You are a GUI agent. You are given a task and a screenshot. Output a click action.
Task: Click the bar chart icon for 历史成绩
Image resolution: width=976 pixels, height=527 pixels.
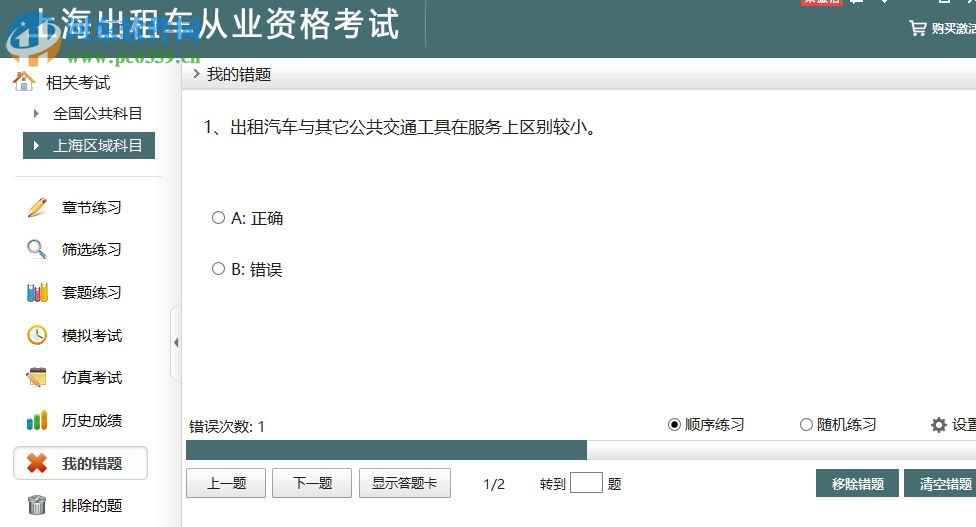click(37, 421)
